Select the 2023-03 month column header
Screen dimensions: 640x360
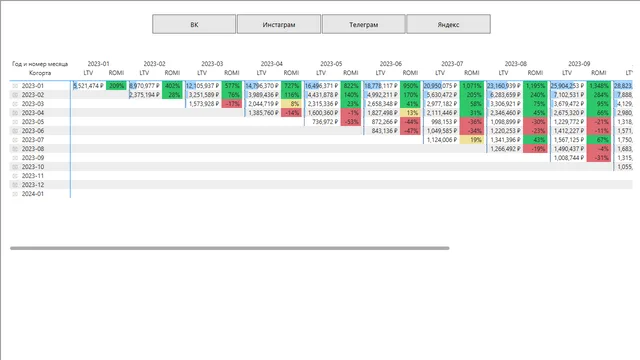pyautogui.click(x=212, y=64)
